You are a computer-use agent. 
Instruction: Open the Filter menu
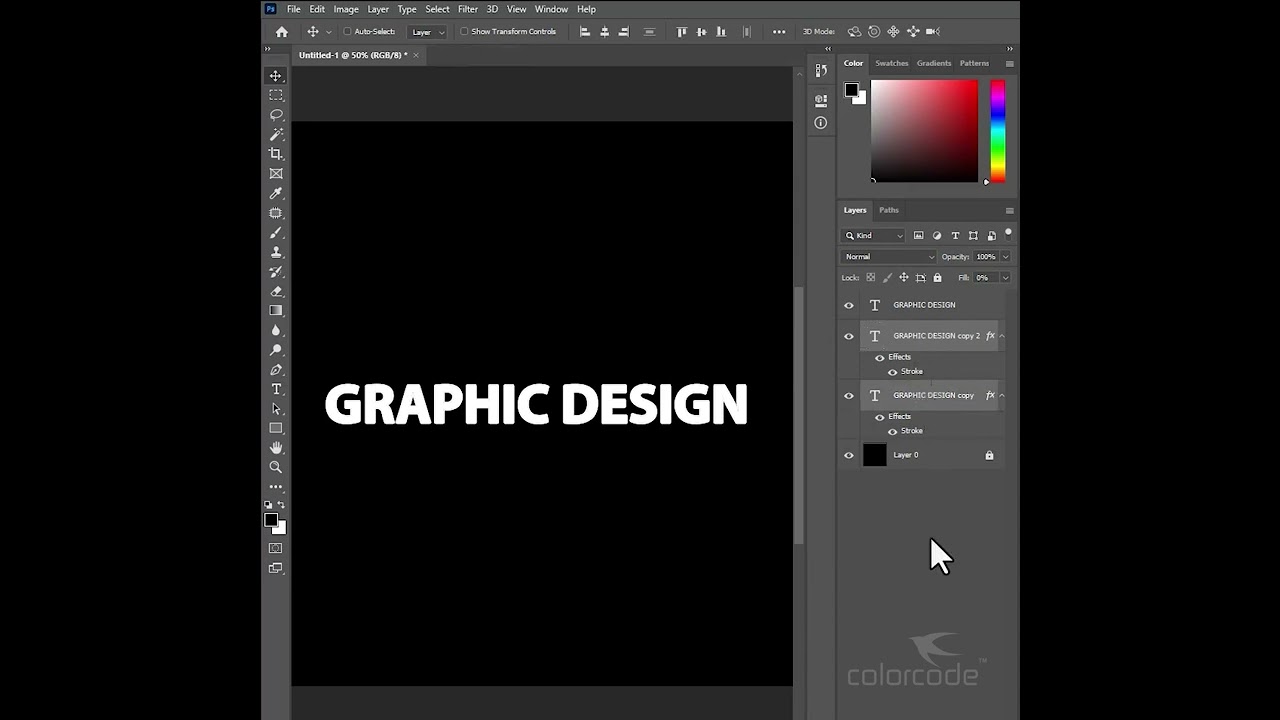(x=468, y=9)
